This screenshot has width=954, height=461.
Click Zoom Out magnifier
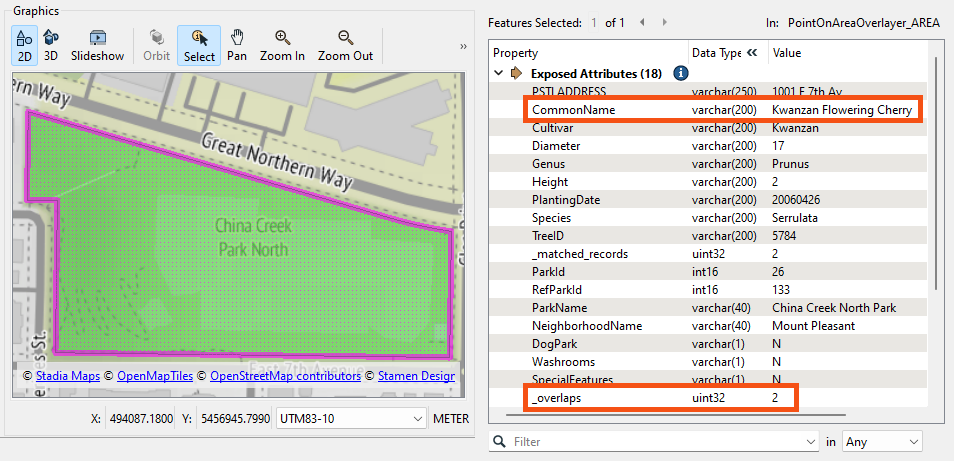[345, 45]
